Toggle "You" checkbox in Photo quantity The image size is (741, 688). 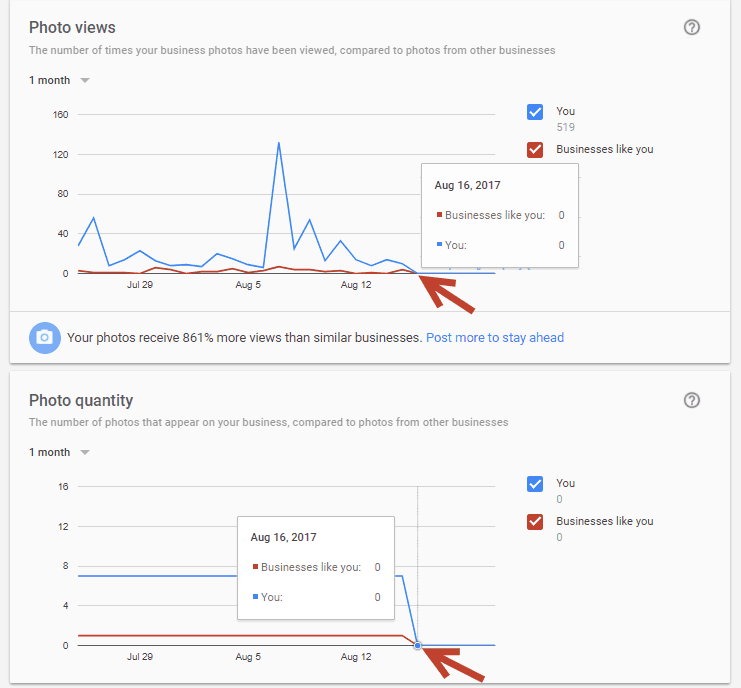[x=535, y=484]
